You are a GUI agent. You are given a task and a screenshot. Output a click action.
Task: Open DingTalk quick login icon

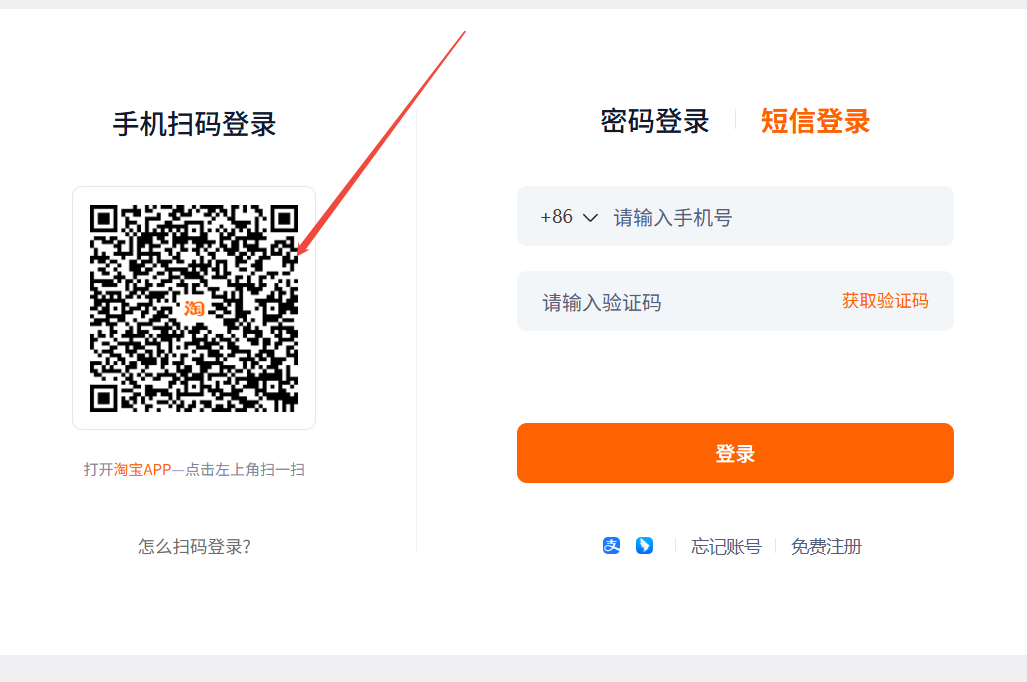645,546
